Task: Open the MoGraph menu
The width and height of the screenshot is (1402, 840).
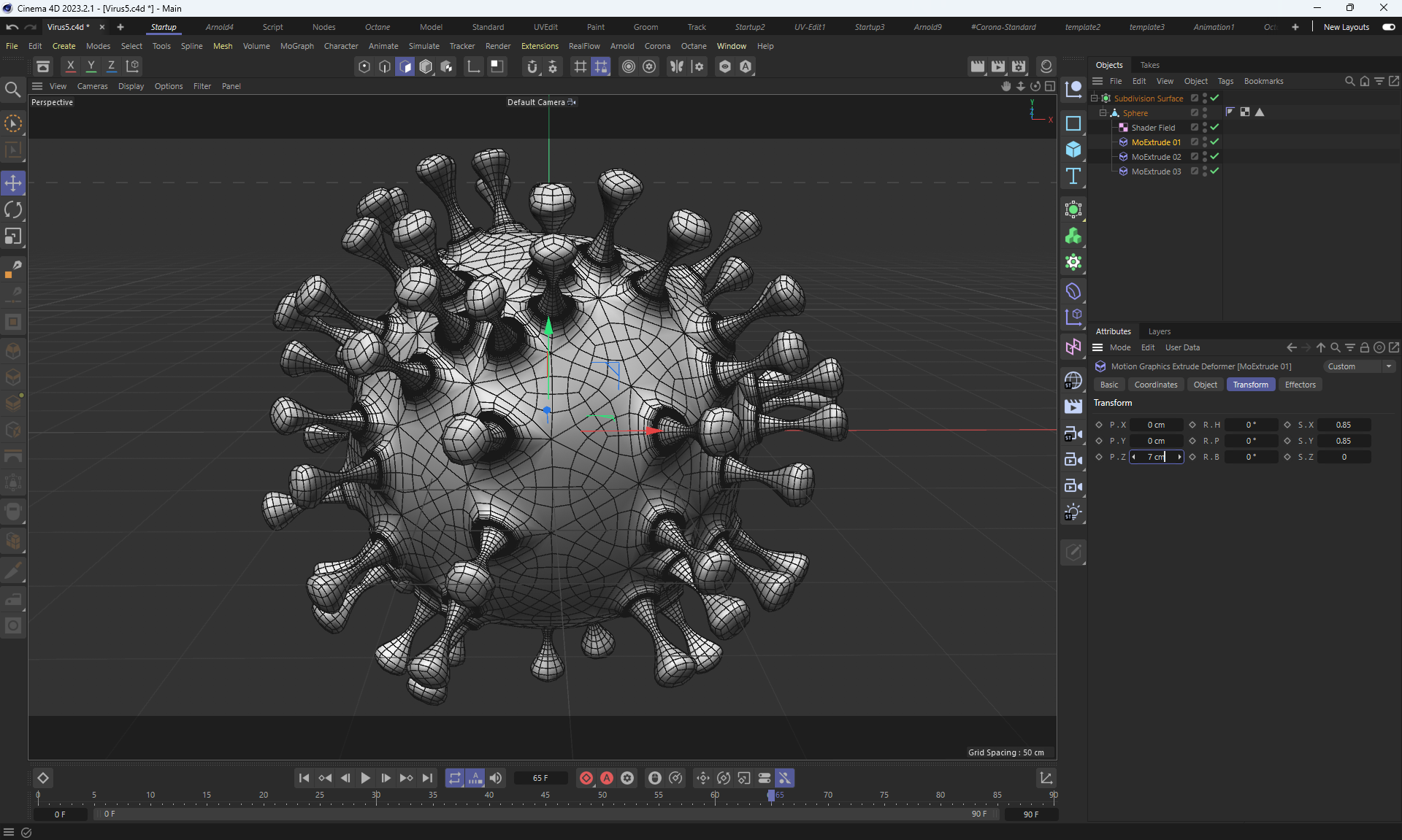Action: click(296, 46)
